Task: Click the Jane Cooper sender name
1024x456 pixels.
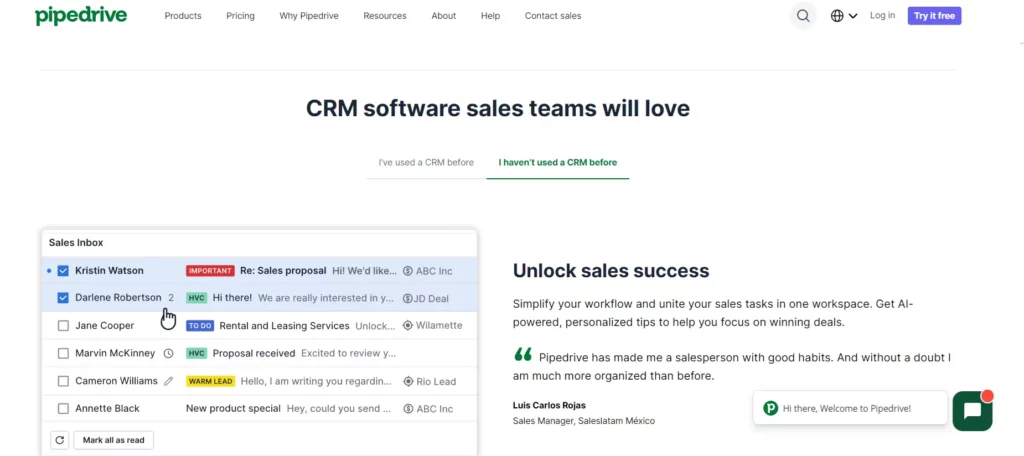Action: [x=104, y=325]
